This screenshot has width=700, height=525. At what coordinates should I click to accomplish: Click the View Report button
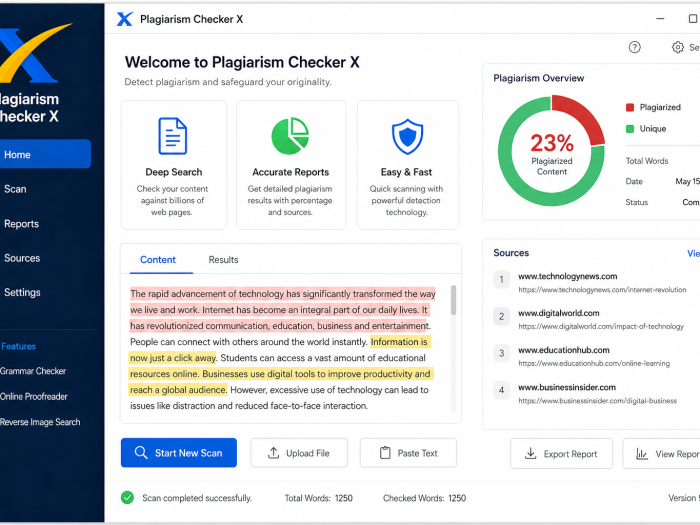(662, 454)
